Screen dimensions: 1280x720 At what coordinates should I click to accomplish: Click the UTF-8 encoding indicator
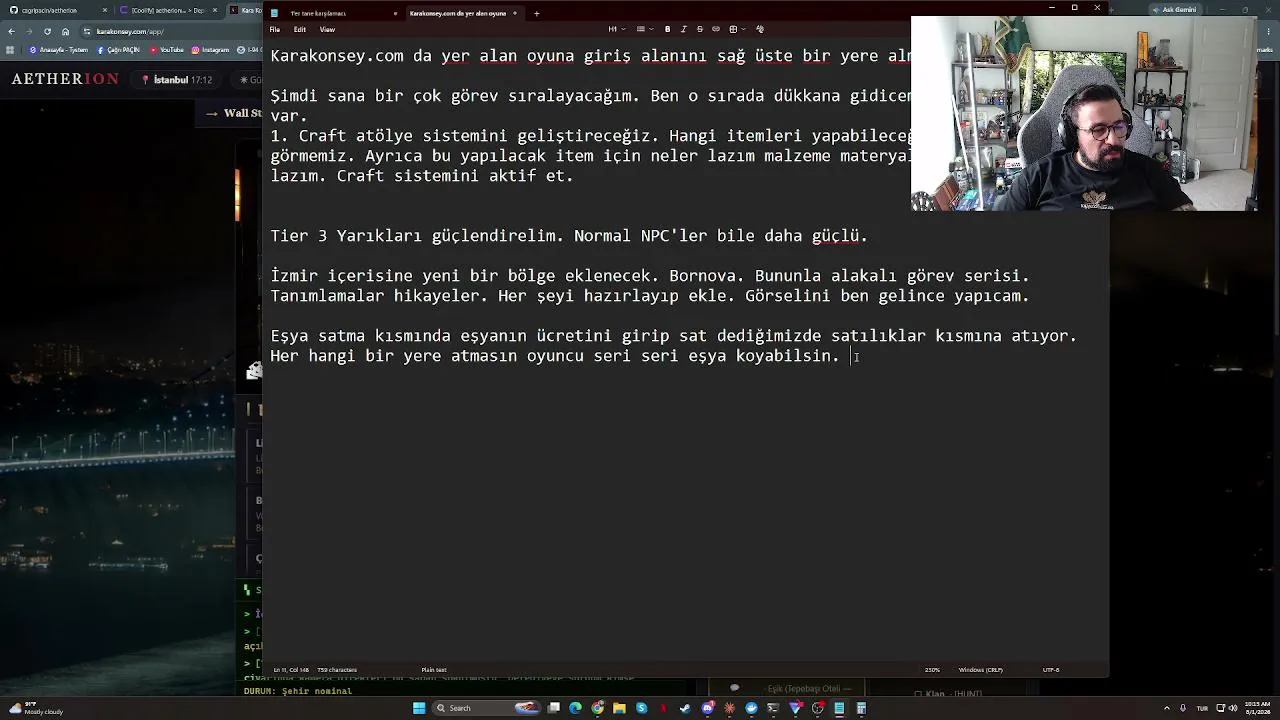pyautogui.click(x=1051, y=670)
